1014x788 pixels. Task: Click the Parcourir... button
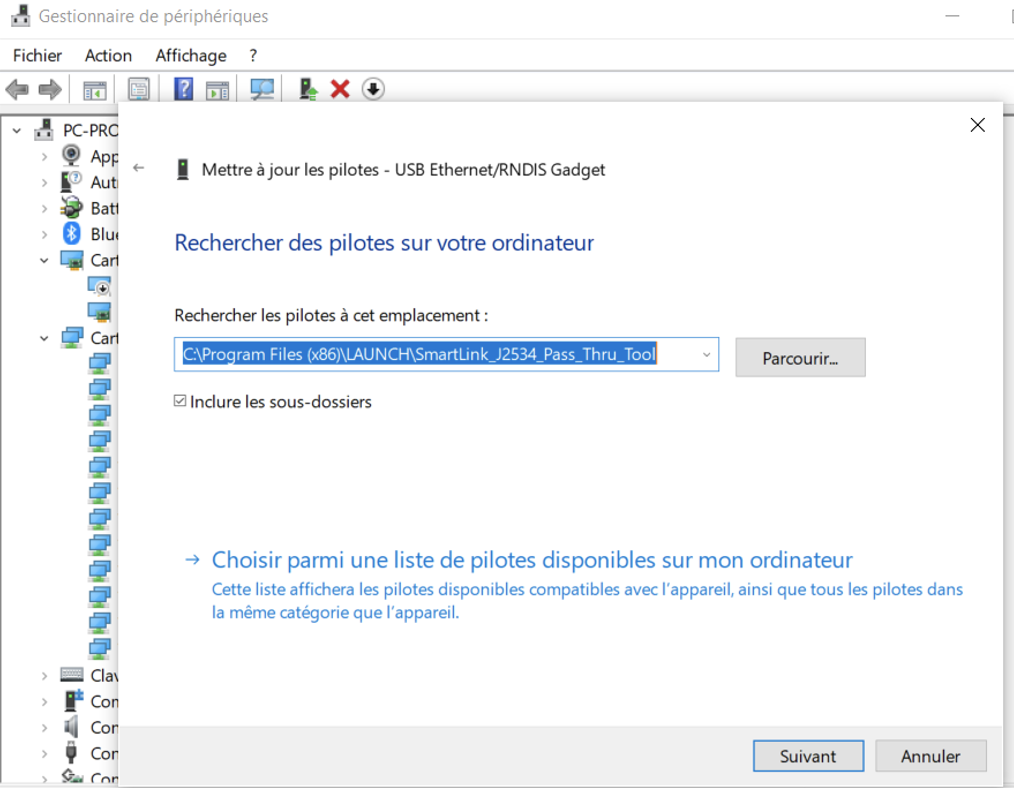[x=799, y=357]
